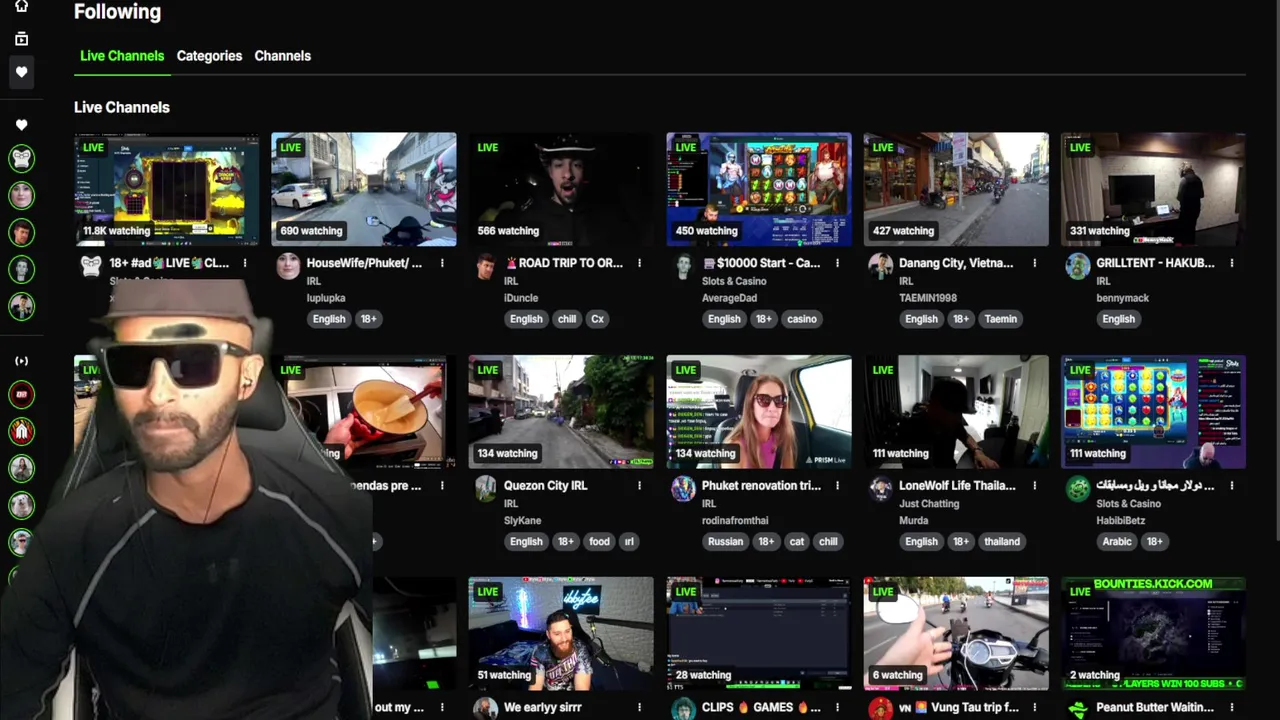Open the HabibiBetz slots stream thumbnail
Screen dimensions: 1280x720
[1153, 411]
